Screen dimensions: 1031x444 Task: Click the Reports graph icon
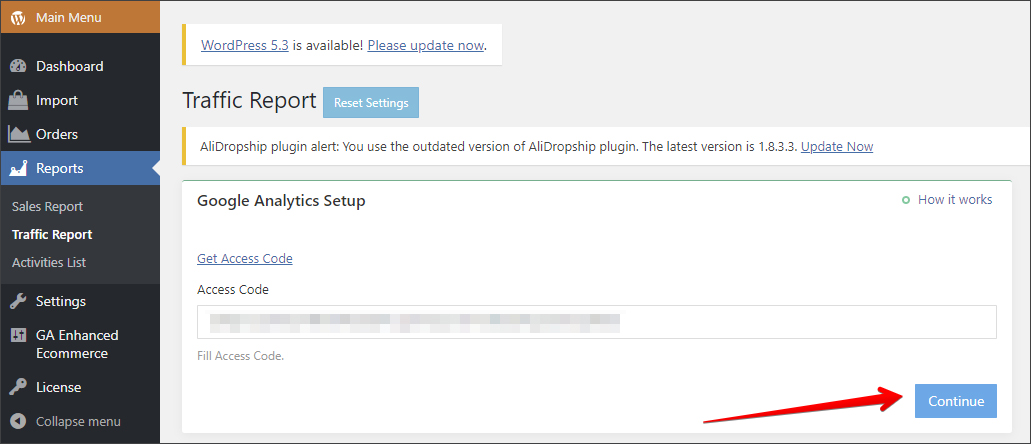[18, 168]
